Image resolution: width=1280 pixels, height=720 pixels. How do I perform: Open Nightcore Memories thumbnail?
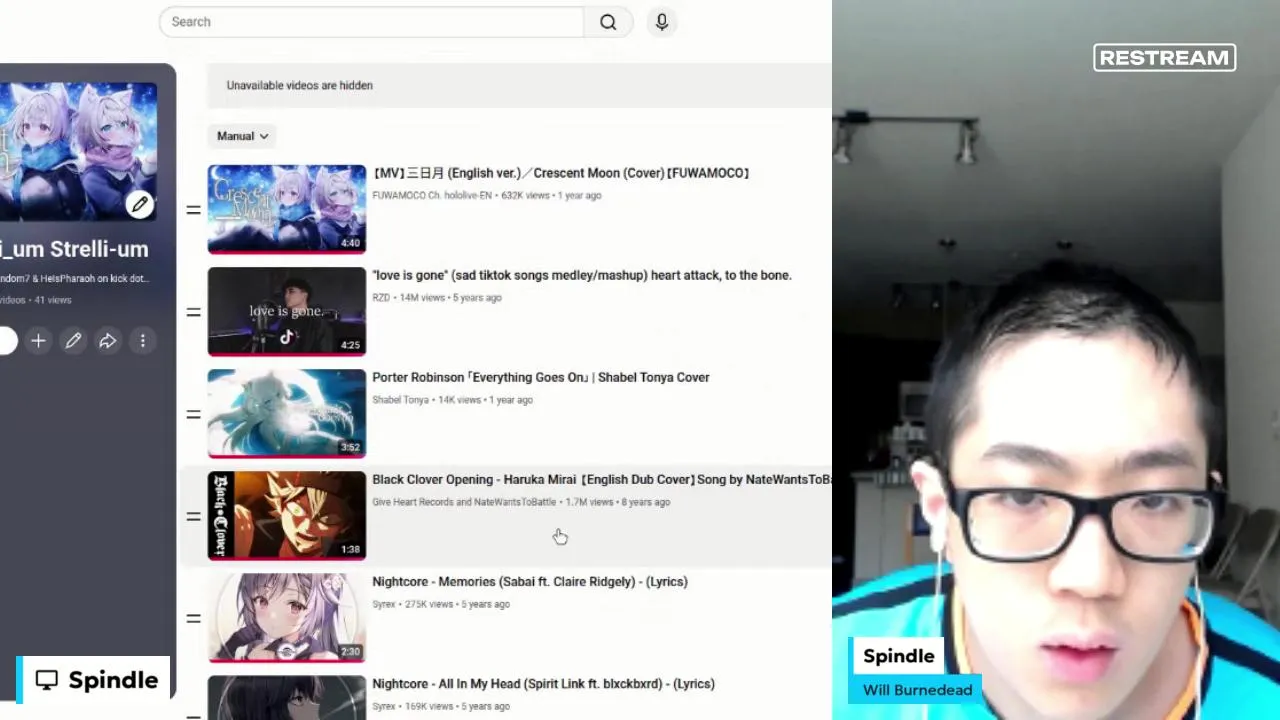(x=287, y=617)
